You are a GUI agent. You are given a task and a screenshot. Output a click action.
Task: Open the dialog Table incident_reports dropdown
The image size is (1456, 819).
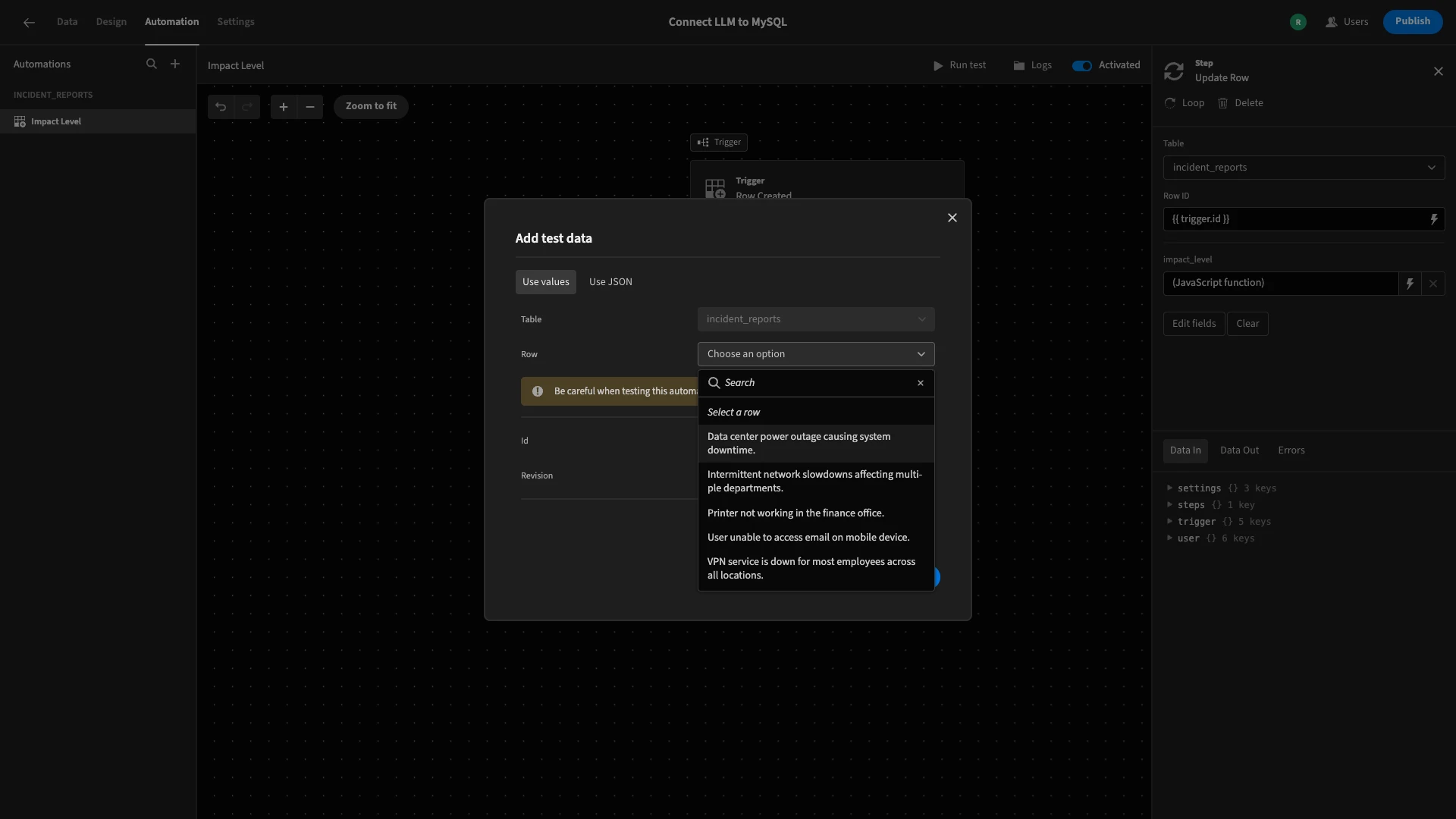point(816,319)
